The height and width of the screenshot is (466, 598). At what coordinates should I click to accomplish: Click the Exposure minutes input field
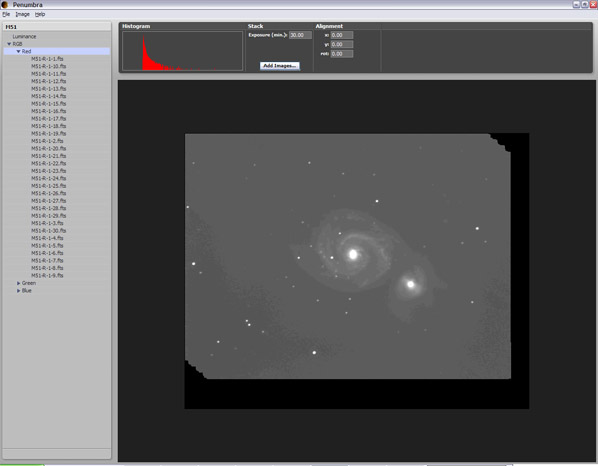(x=300, y=35)
